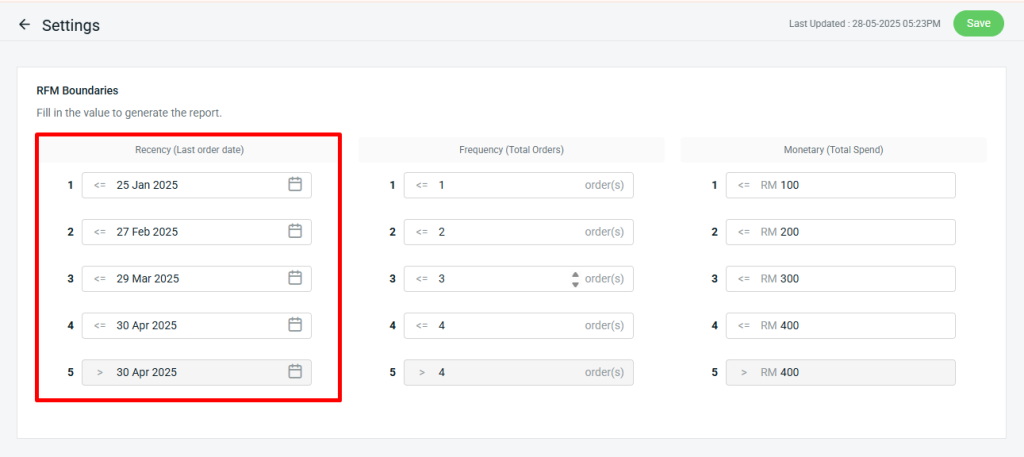Open calendar for 27 Feb 2025 recency

295,232
